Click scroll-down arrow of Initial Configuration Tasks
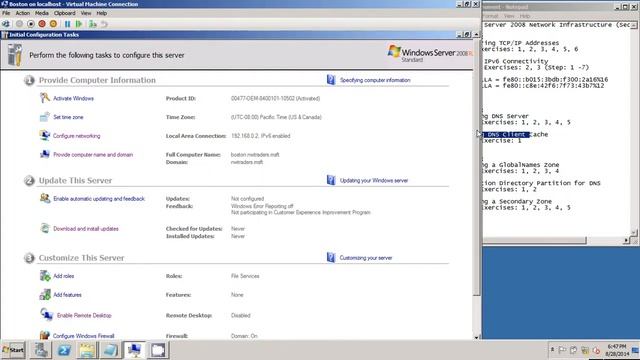This screenshot has width=640, height=360. [476, 337]
